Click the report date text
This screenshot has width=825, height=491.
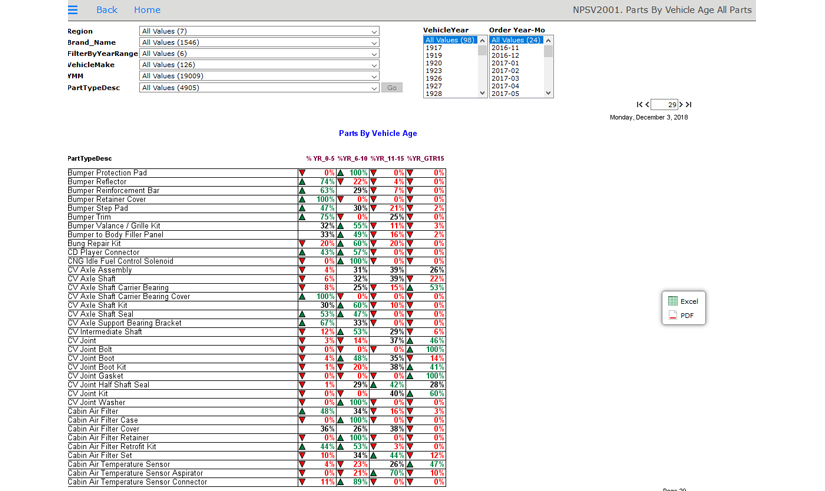point(649,117)
